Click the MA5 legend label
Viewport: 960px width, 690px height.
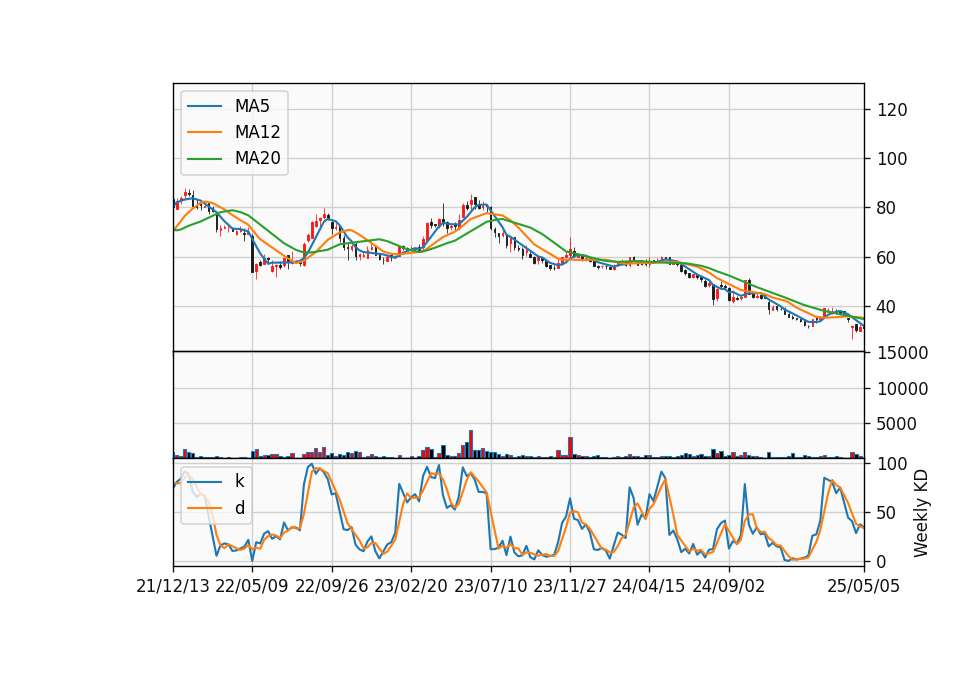pyautogui.click(x=252, y=106)
